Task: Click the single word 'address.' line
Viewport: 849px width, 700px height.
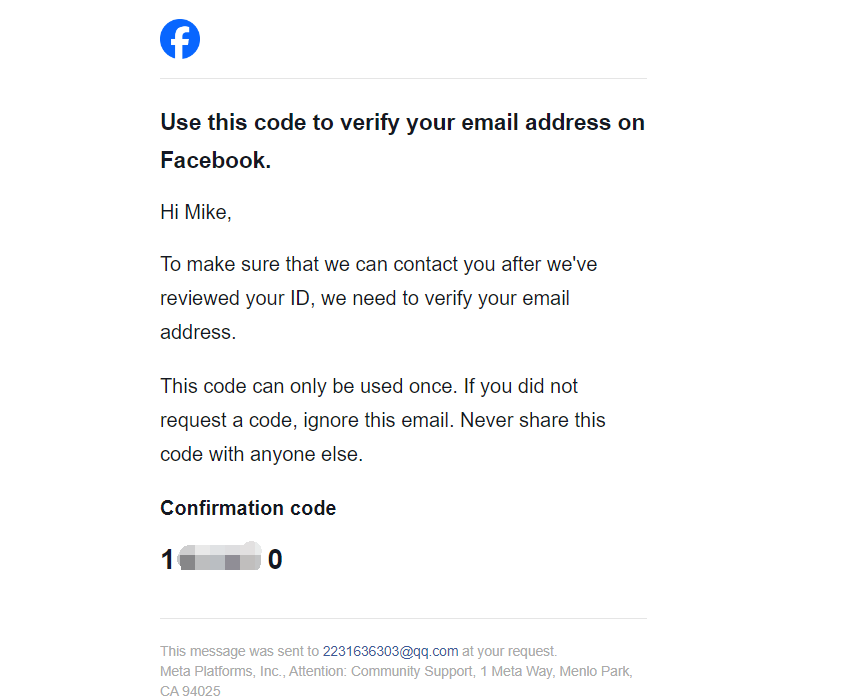Action: 198,332
